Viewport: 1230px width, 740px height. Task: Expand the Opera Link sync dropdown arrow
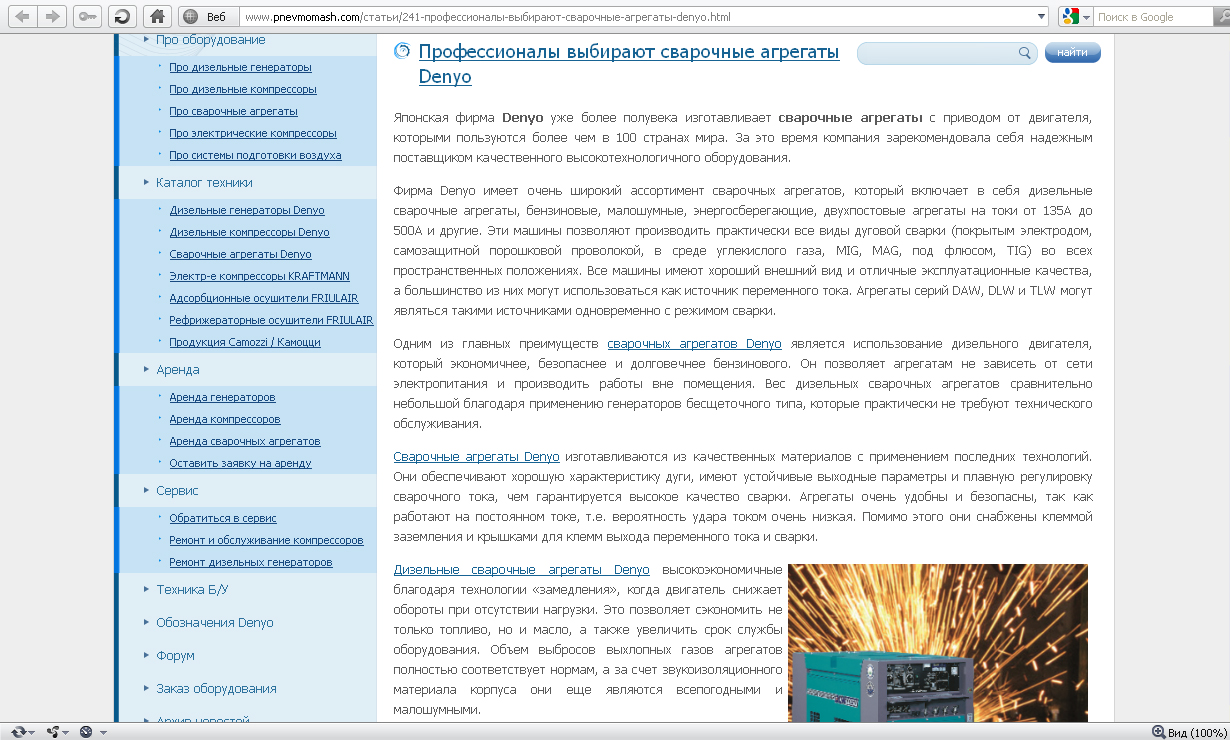click(x=33, y=733)
